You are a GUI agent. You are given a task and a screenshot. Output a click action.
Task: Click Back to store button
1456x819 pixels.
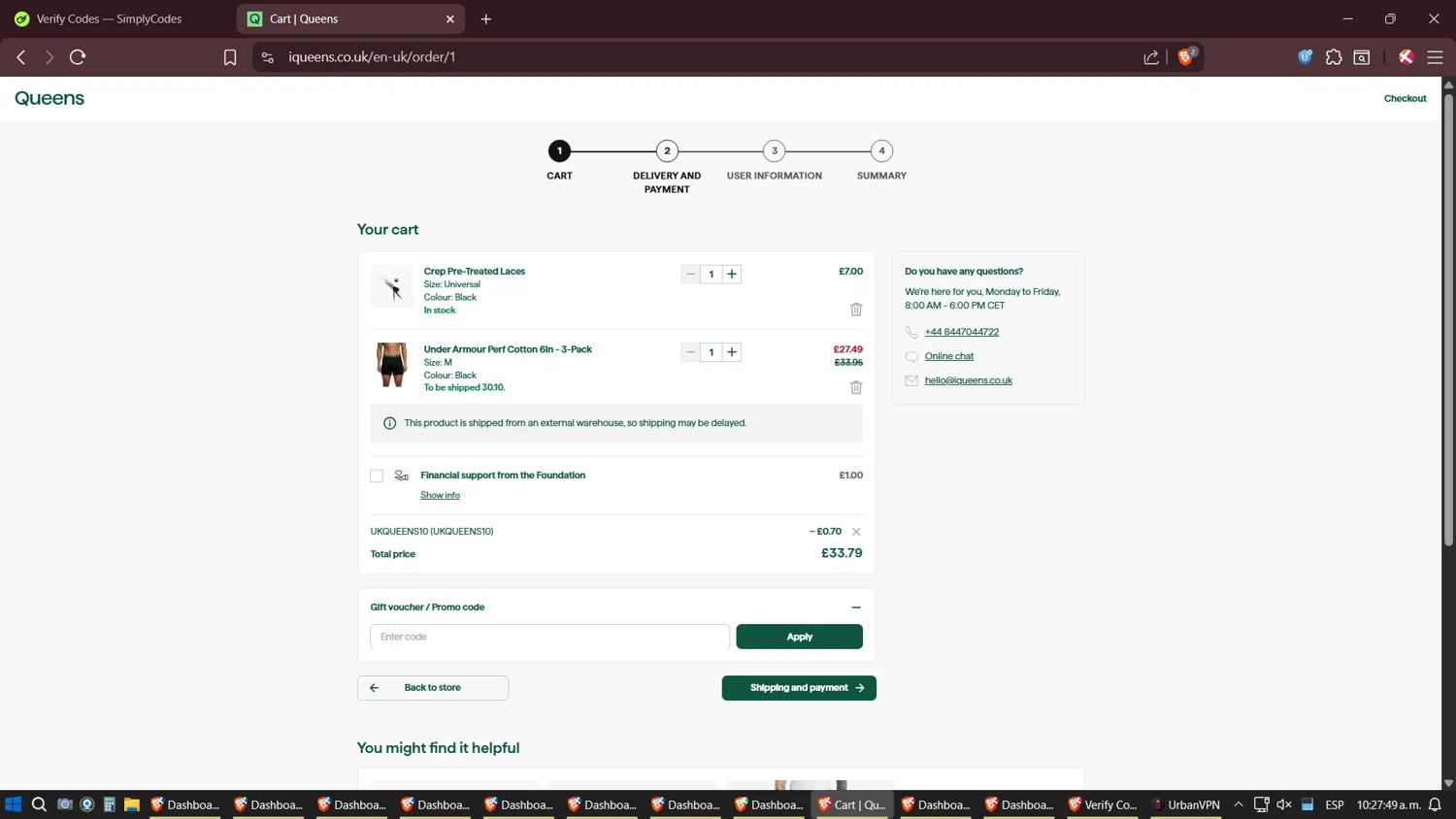click(433, 688)
